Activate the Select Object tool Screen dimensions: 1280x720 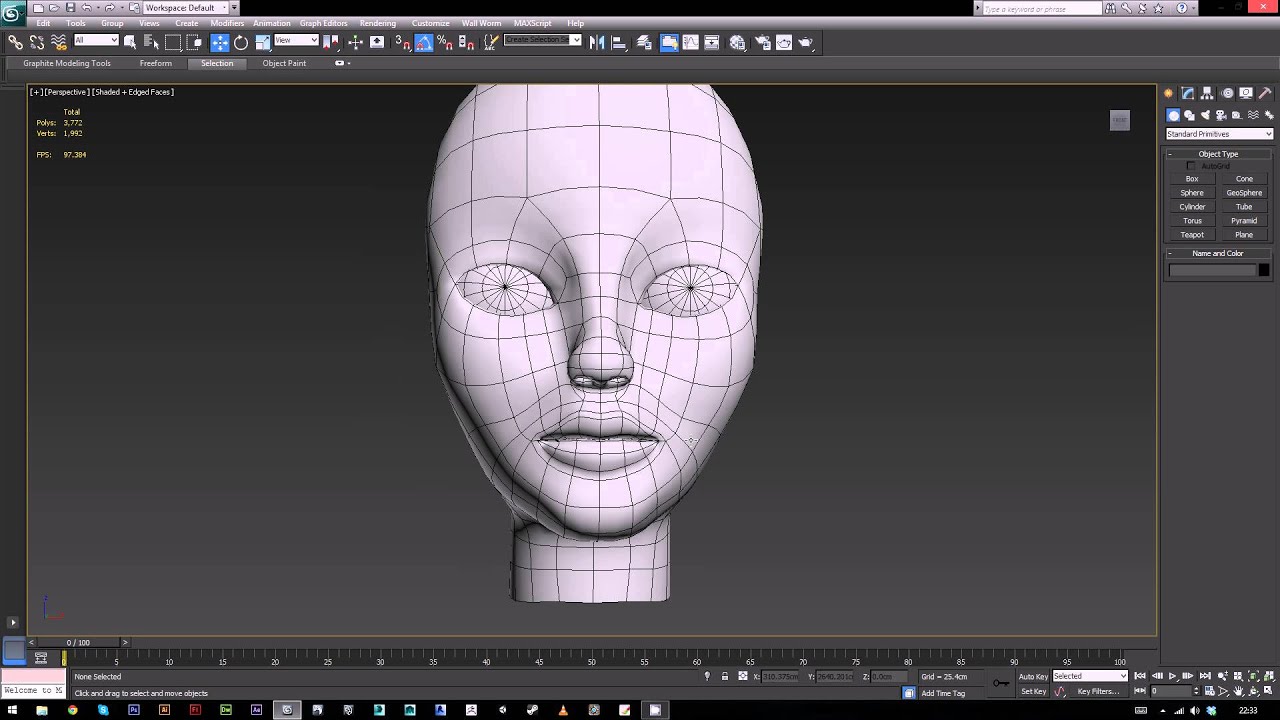130,42
